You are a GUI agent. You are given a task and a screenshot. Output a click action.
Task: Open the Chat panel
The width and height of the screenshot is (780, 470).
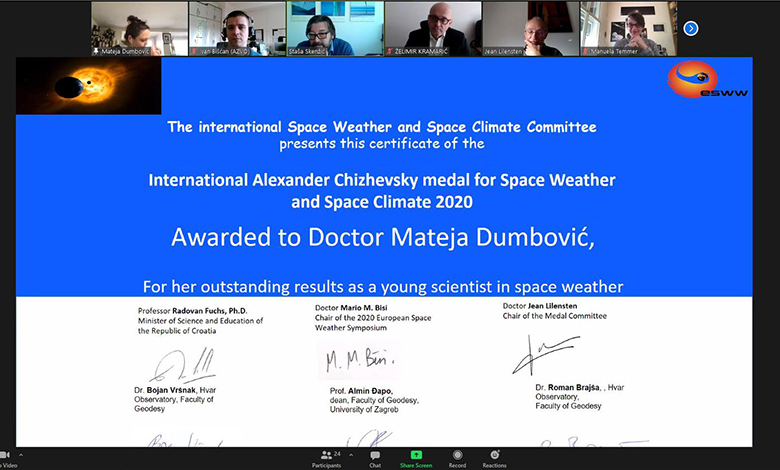coord(375,459)
